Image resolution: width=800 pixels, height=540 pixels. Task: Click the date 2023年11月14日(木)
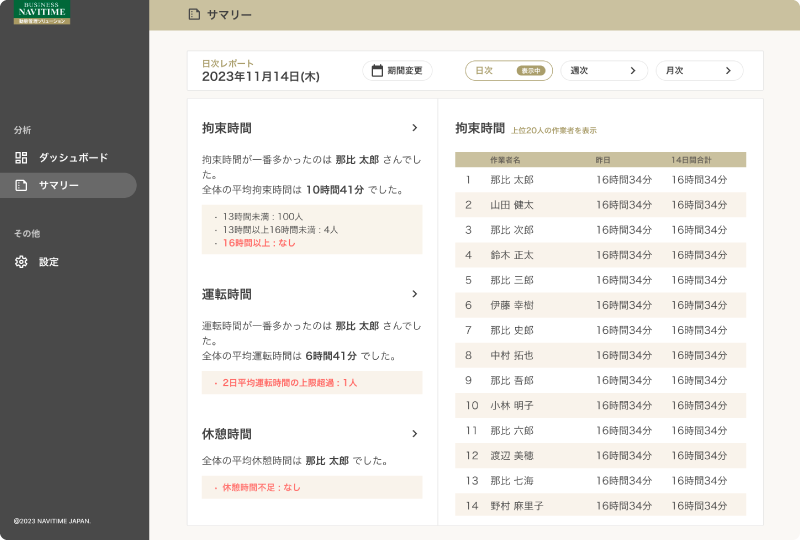tap(261, 77)
